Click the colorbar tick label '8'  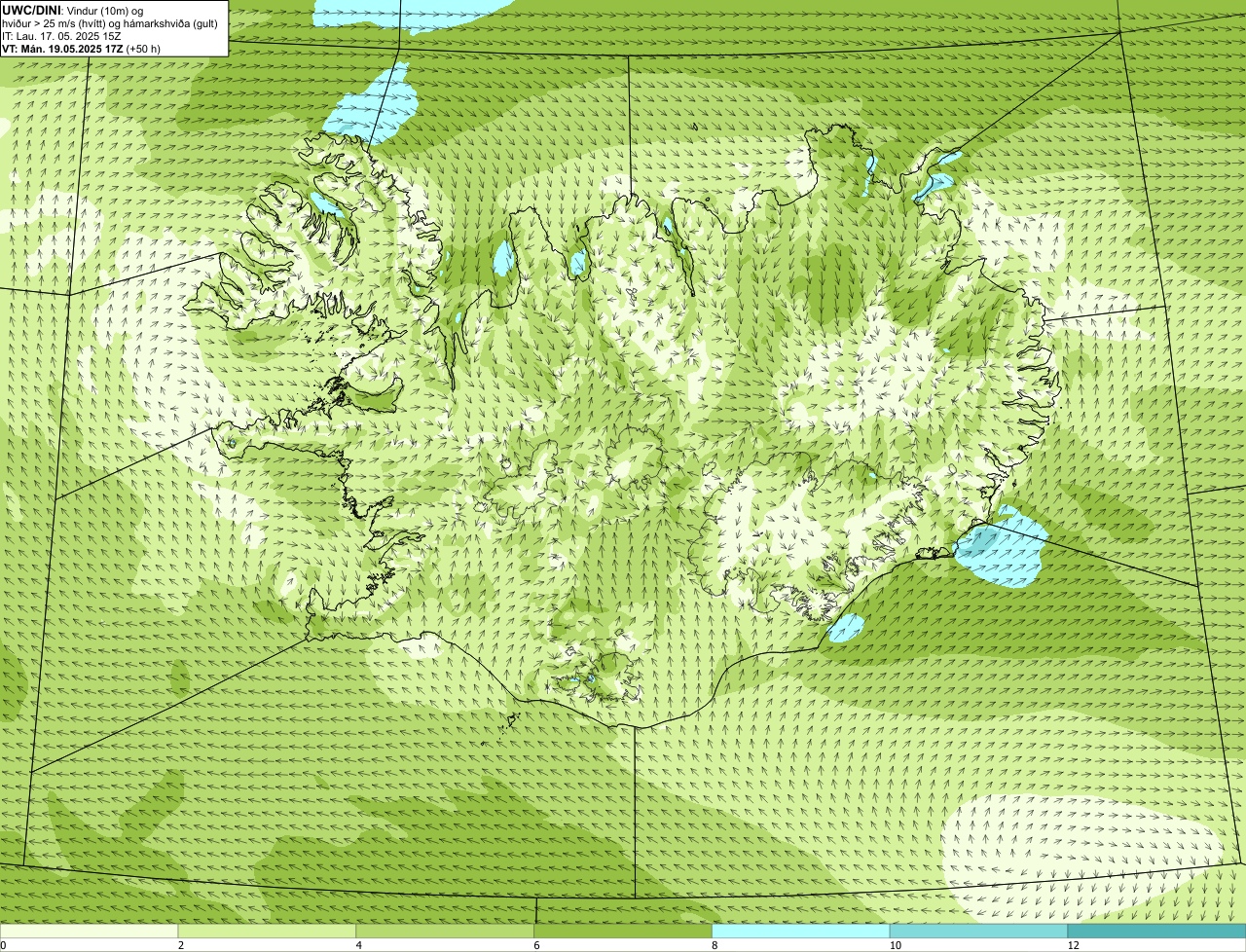click(715, 945)
